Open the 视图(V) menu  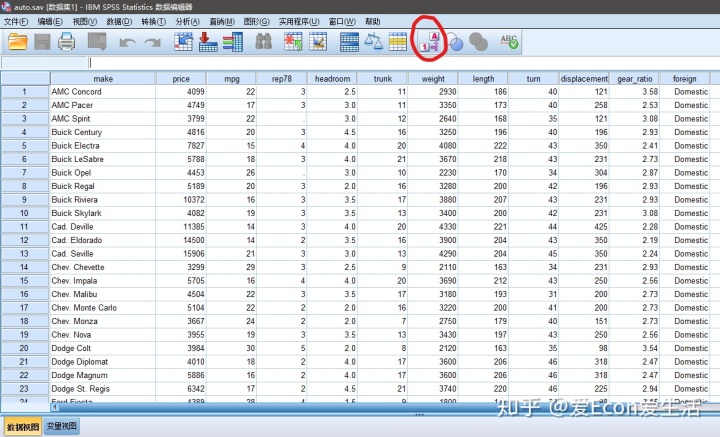(x=84, y=22)
